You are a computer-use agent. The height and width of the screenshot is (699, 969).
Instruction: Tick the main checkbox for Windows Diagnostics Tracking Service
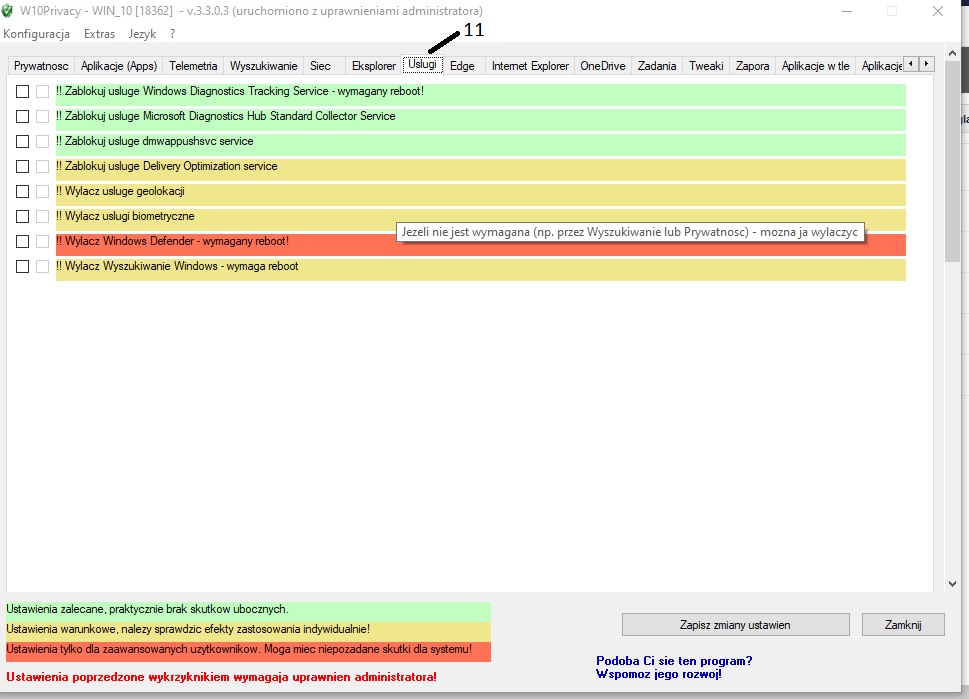pos(22,91)
